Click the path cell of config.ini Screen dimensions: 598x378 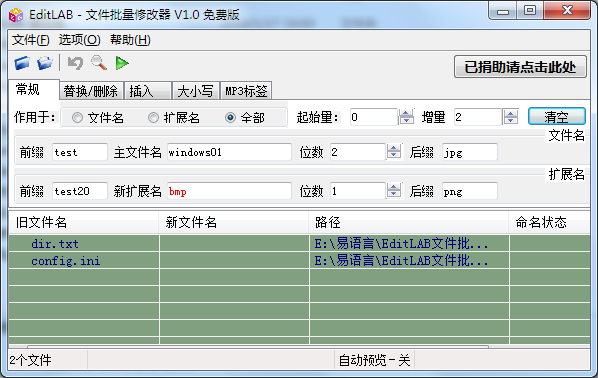(409, 261)
